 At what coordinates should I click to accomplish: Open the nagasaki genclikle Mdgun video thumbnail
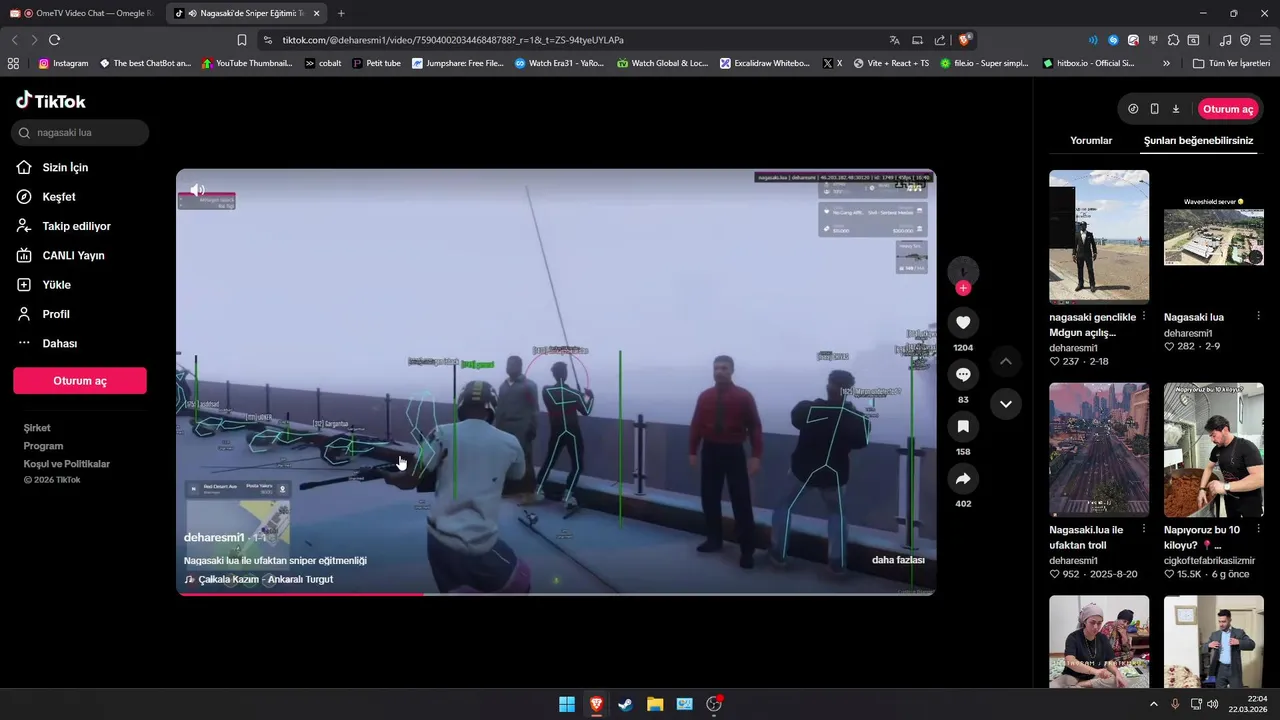pyautogui.click(x=1099, y=237)
